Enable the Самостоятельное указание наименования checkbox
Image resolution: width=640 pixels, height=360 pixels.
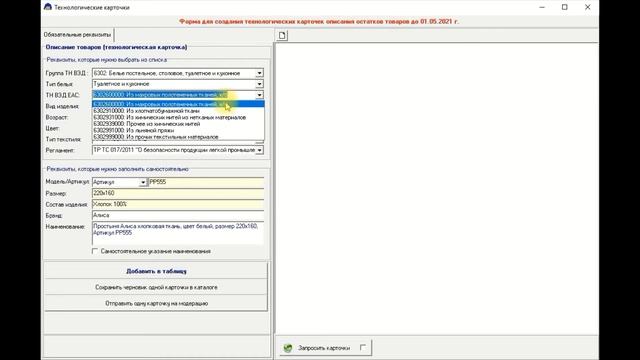(x=95, y=251)
